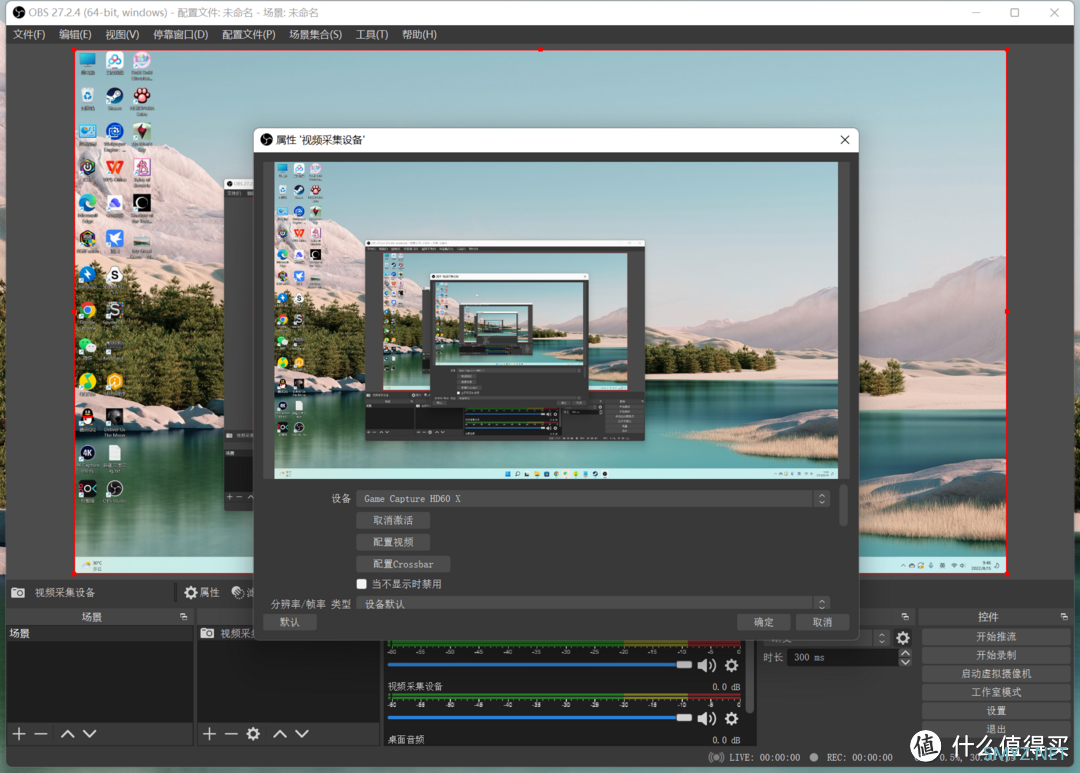The width and height of the screenshot is (1080, 773).
Task: Click the camera icon beside 视频采集设备 above the scenes panel
Action: point(18,592)
